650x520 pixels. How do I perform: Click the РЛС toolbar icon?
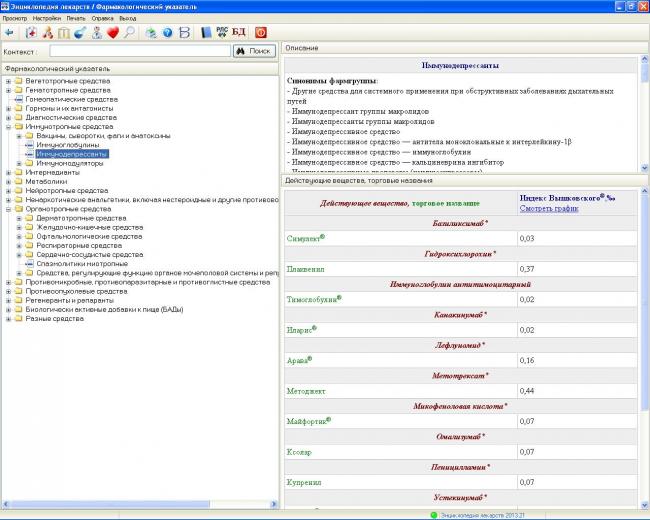click(x=222, y=32)
